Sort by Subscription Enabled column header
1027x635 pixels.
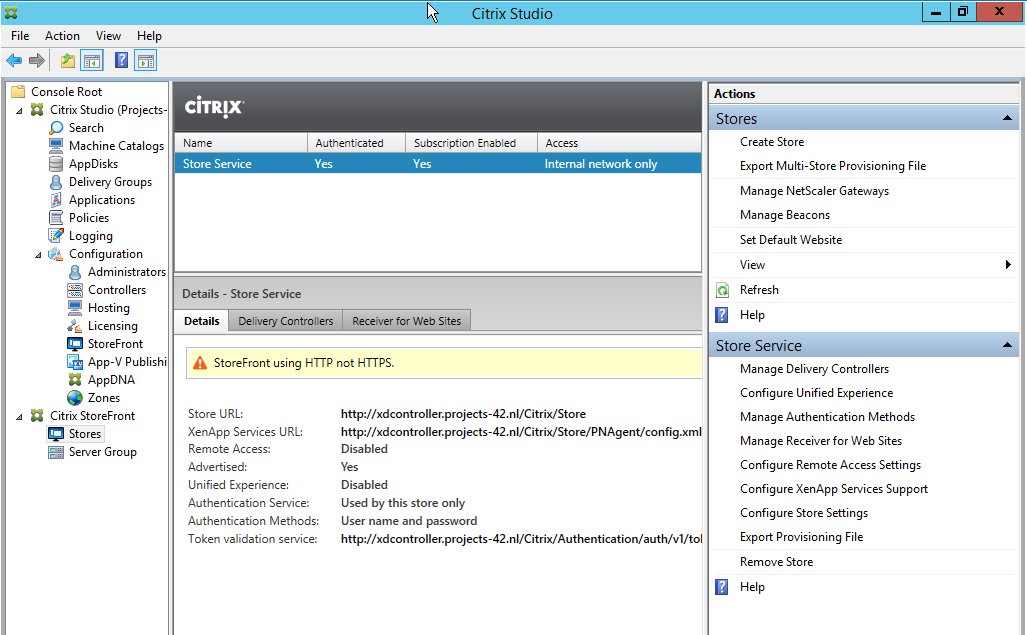472,143
